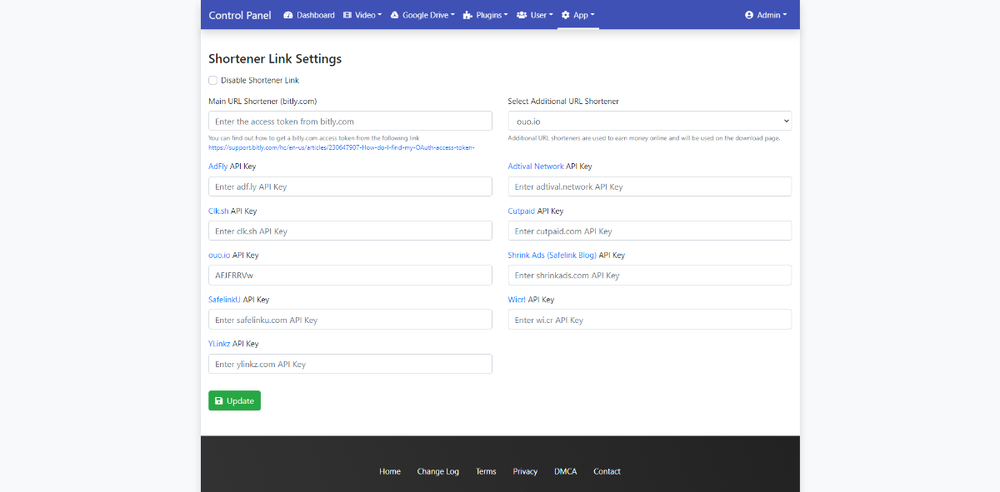Click the Cutpaid API Key input
Screen dimensions: 1000x492
point(649,231)
